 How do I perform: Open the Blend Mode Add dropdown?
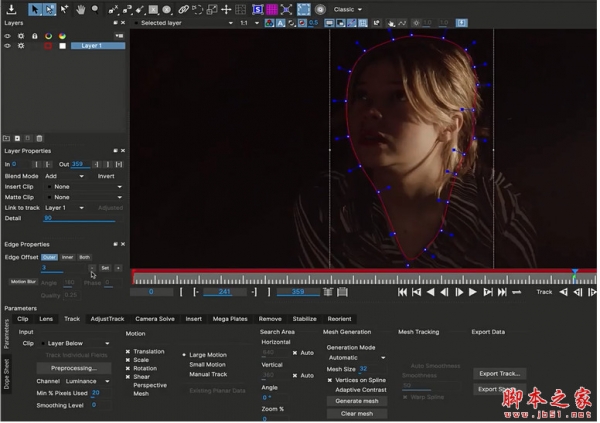pos(64,176)
